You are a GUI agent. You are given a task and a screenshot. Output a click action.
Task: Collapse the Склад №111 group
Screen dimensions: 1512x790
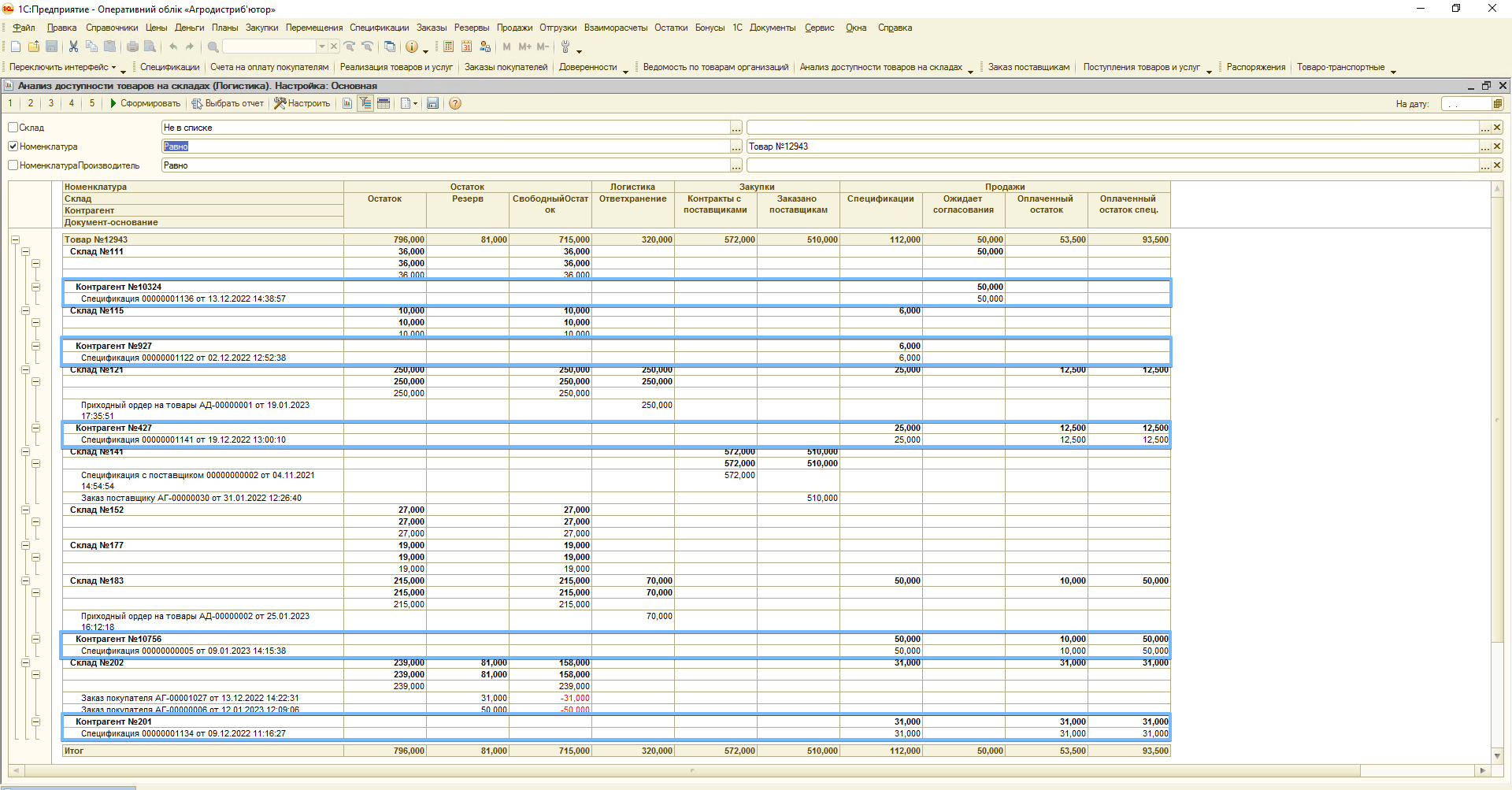pos(25,252)
